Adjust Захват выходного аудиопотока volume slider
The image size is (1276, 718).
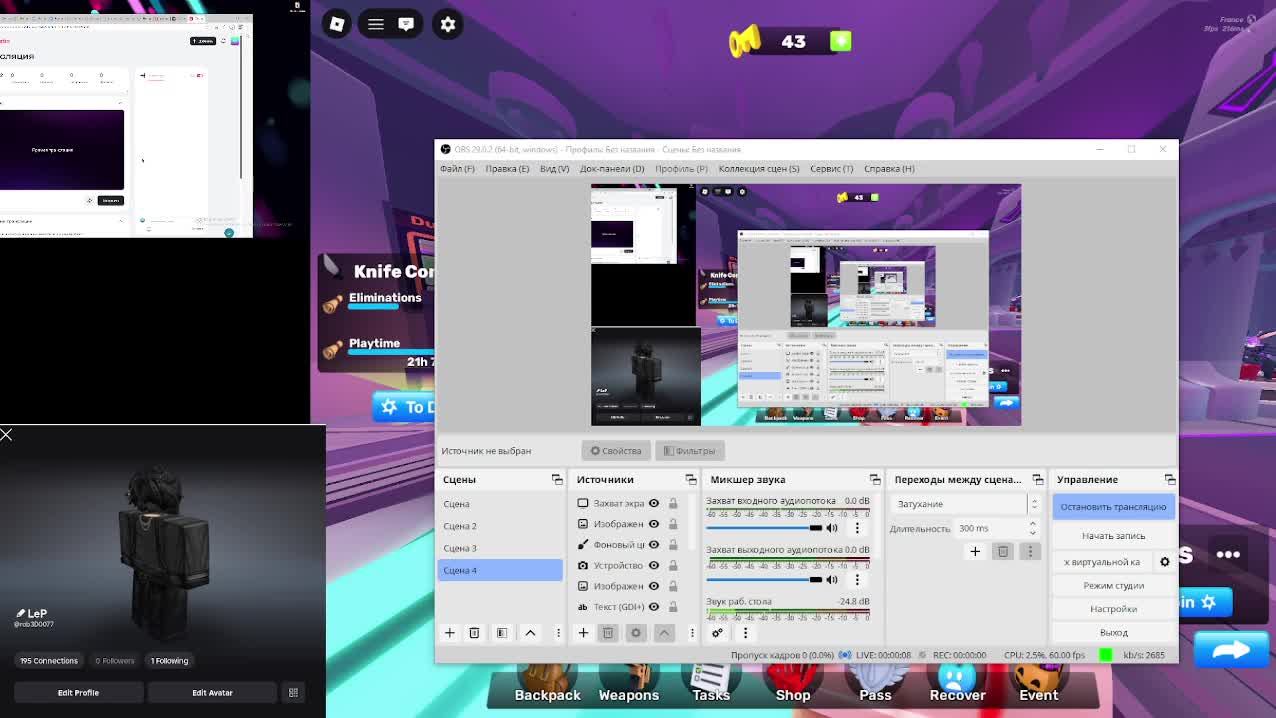tap(764, 578)
